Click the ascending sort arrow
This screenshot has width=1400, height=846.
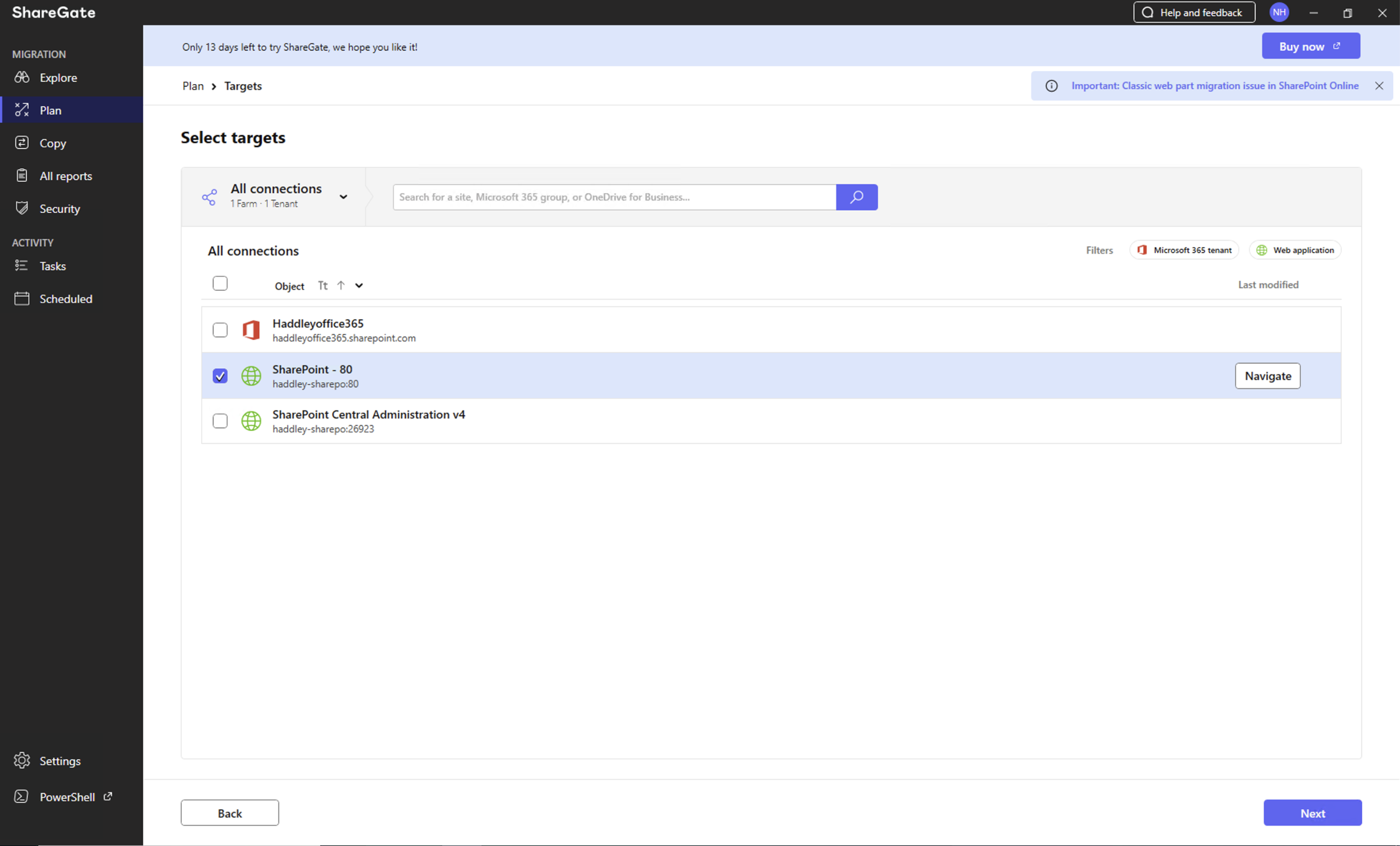(341, 285)
